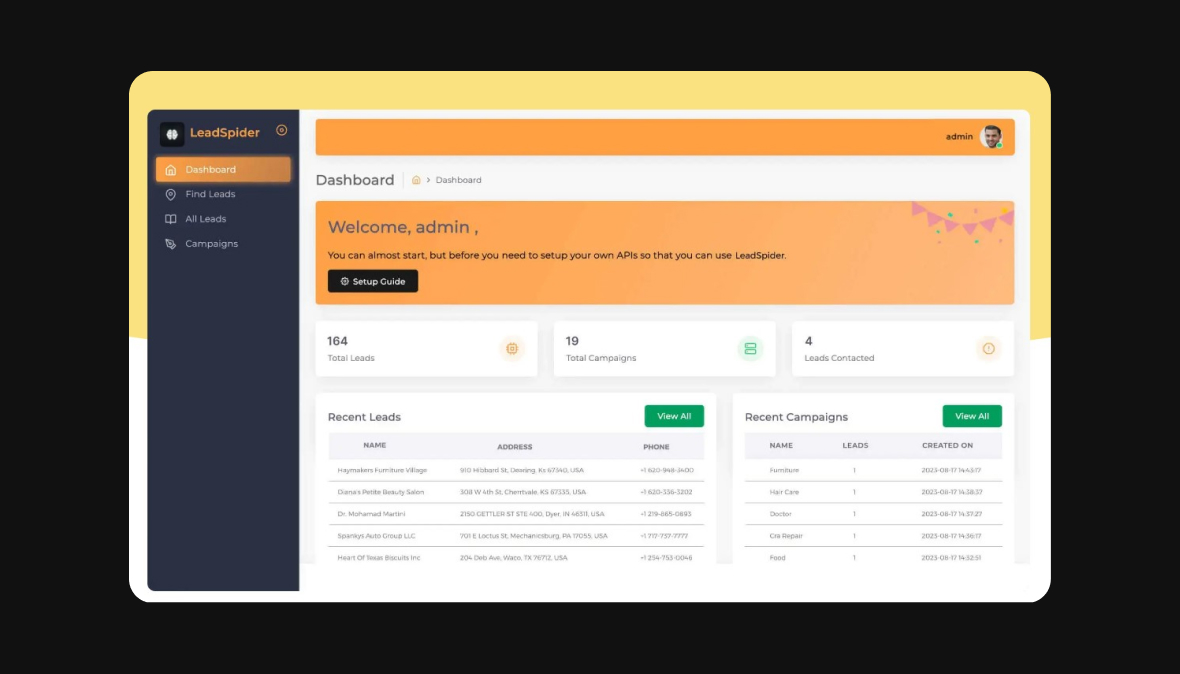Select the Haymakers Furniture Village lead row
The image size is (1180, 674).
[382, 470]
